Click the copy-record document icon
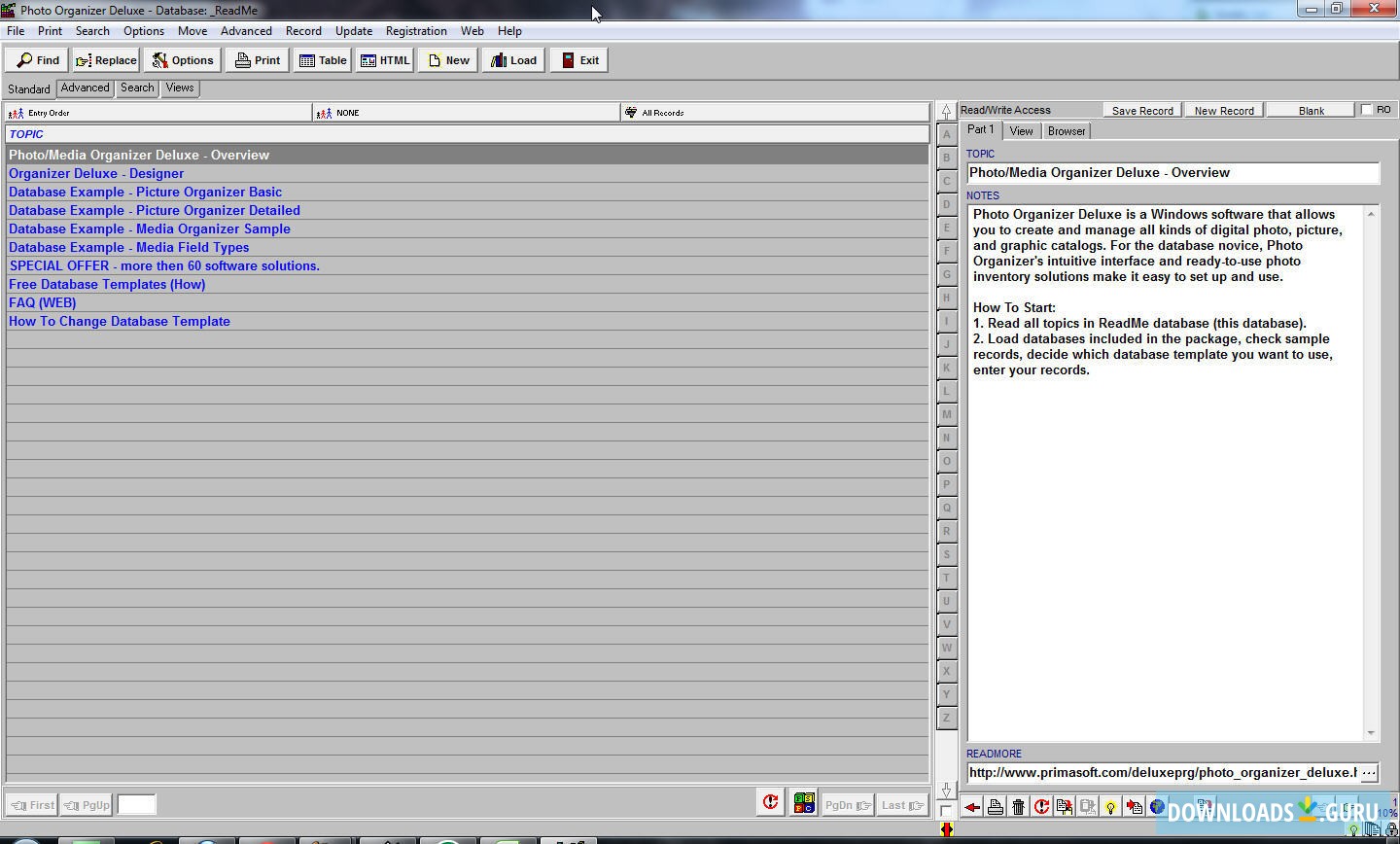The image size is (1400, 844). click(1065, 807)
